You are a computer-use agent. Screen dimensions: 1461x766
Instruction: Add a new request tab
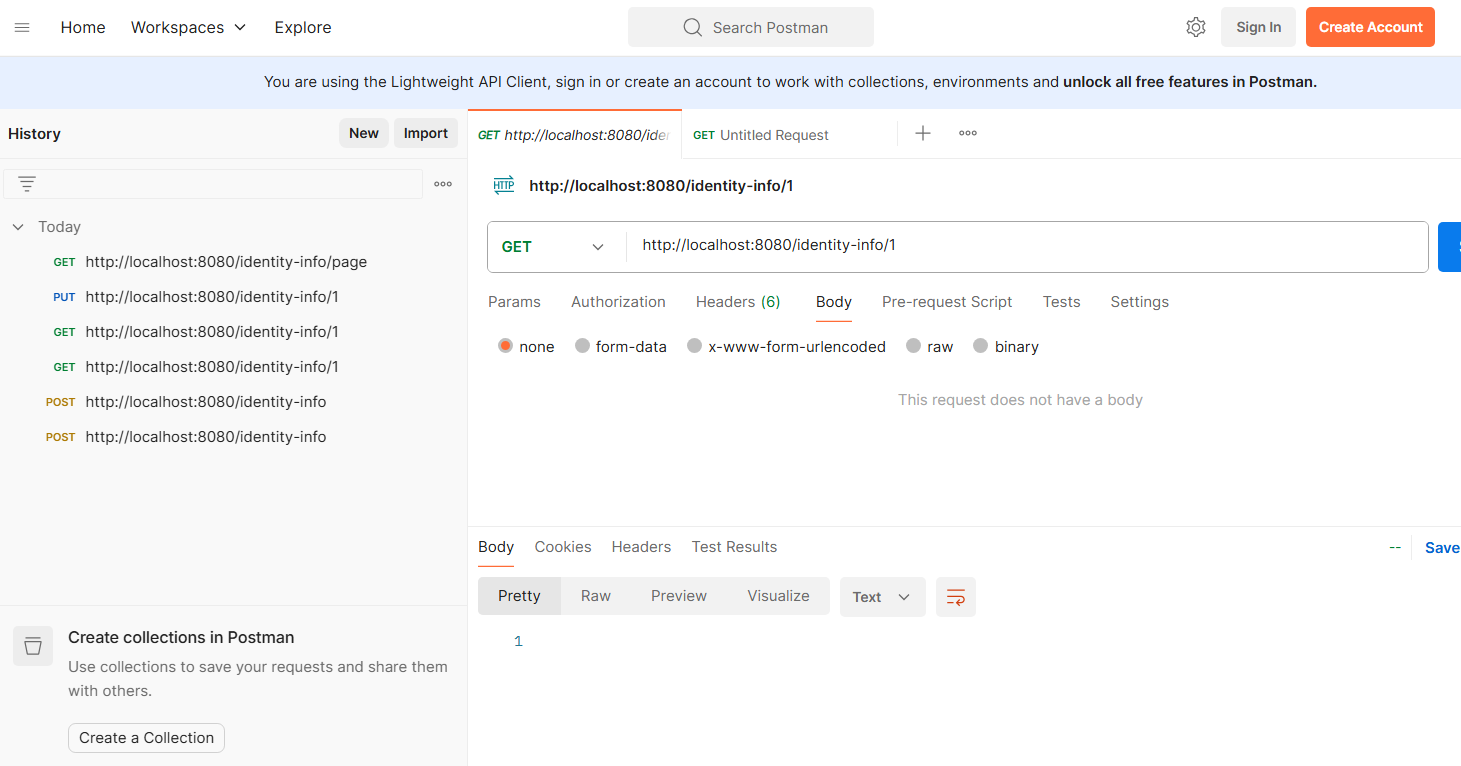click(x=923, y=133)
